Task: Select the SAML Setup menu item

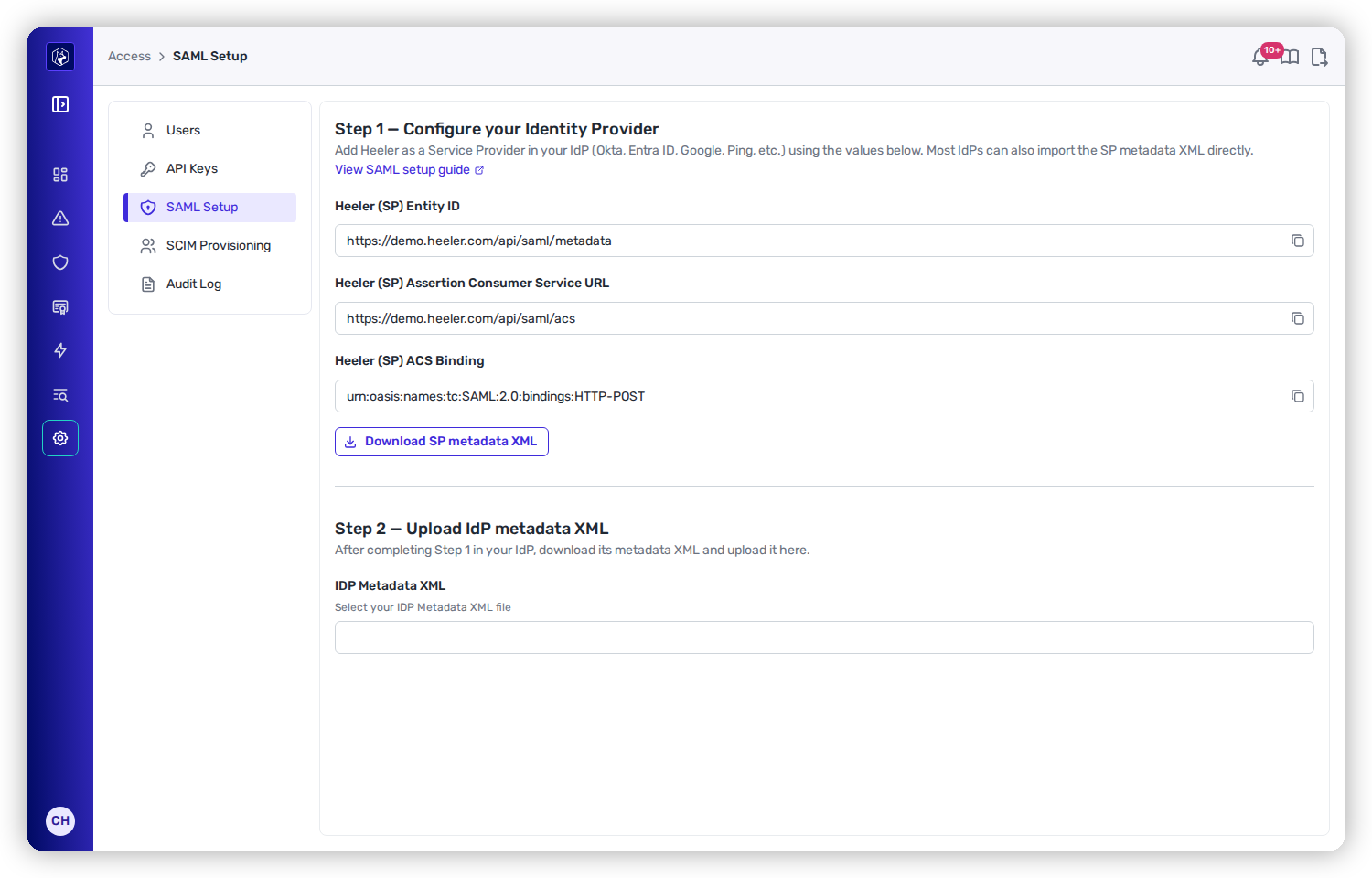Action: pyautogui.click(x=209, y=208)
